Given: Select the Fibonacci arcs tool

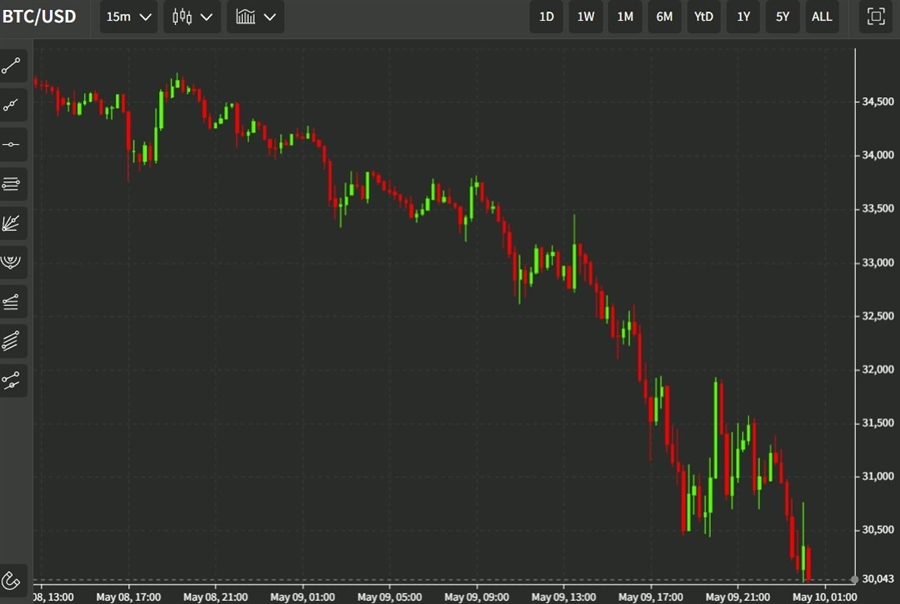Looking at the screenshot, I should (12, 262).
